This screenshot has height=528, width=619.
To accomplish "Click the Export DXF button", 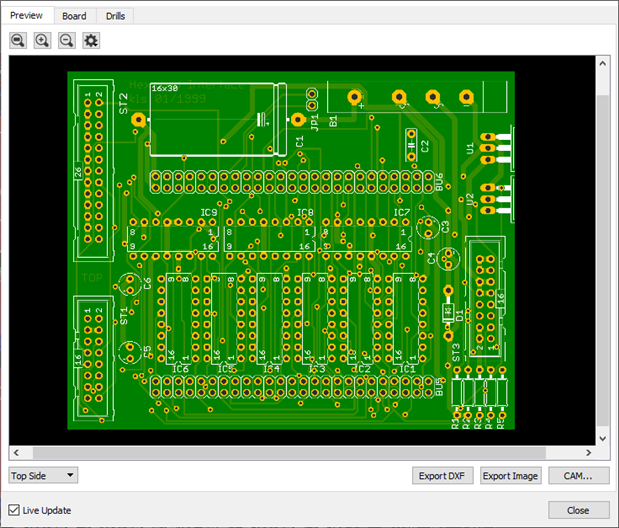I will (x=443, y=476).
